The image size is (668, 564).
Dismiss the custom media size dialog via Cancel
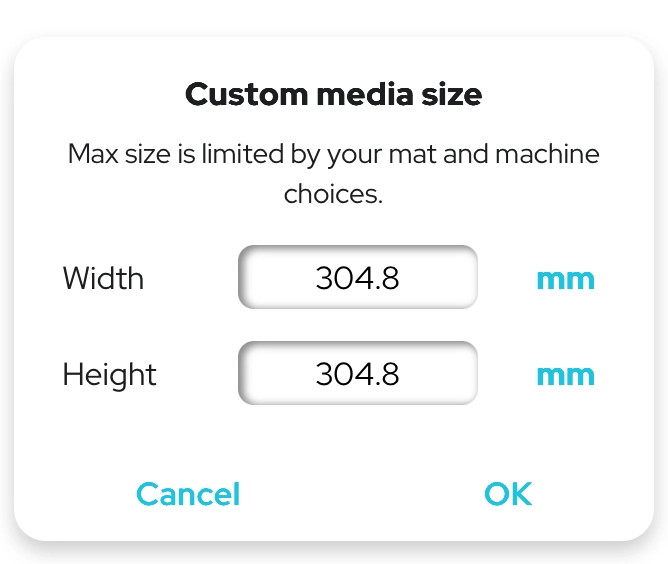click(188, 493)
